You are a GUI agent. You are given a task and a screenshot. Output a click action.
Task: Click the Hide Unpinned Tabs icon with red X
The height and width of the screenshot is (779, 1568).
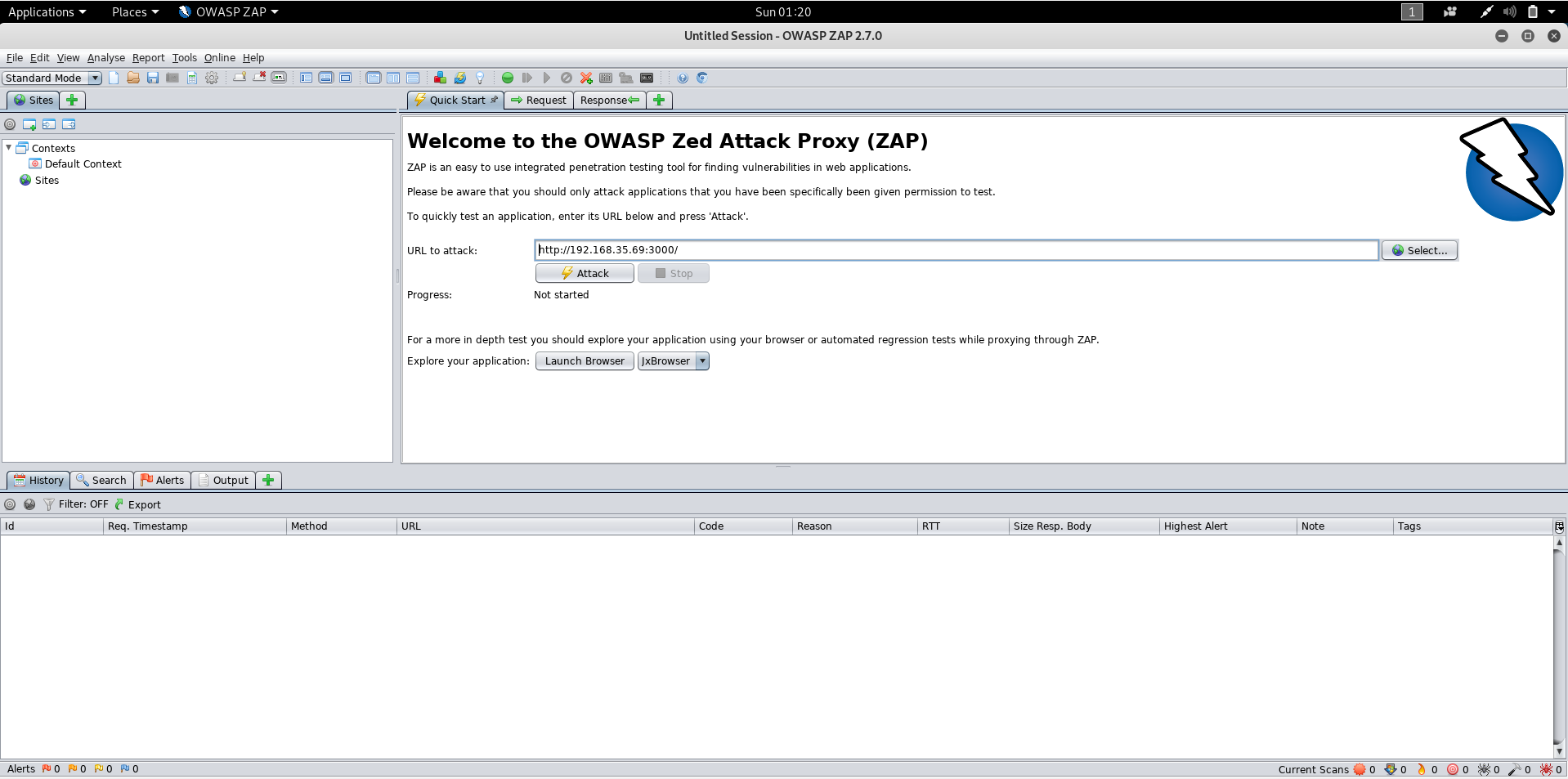click(259, 78)
